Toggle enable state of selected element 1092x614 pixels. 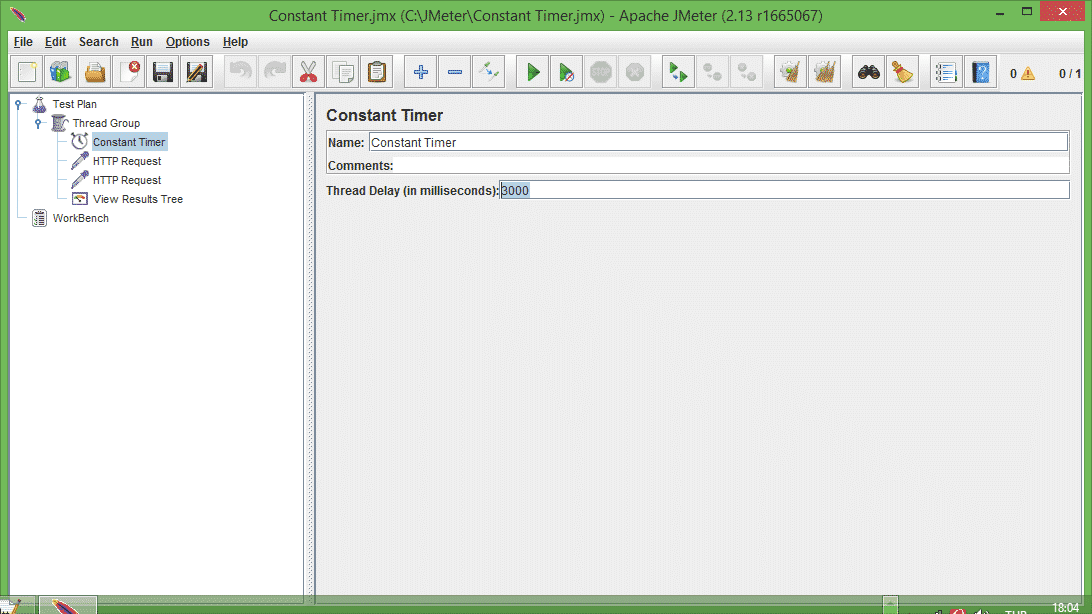[x=489, y=71]
